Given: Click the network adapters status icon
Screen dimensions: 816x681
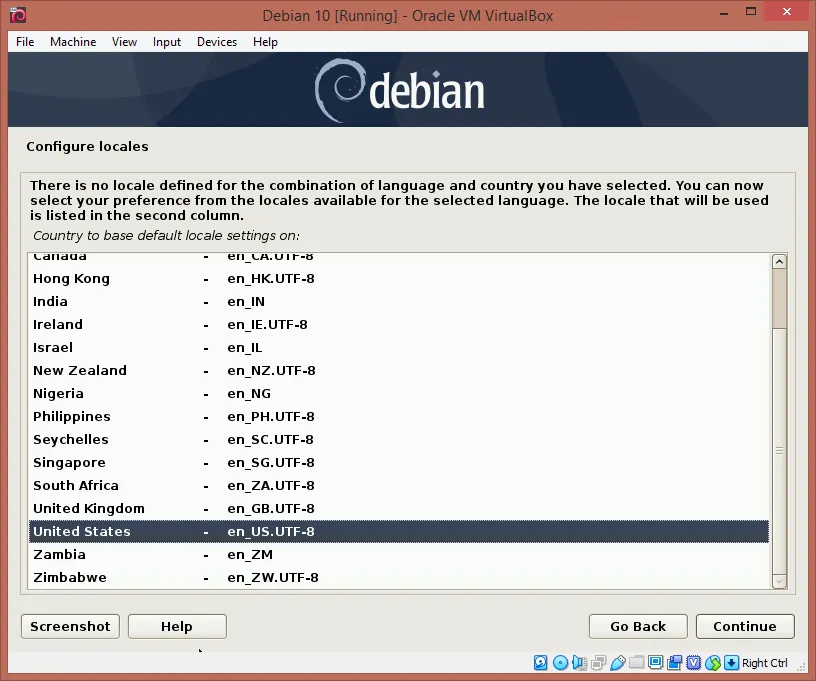Looking at the screenshot, I should click(x=598, y=662).
